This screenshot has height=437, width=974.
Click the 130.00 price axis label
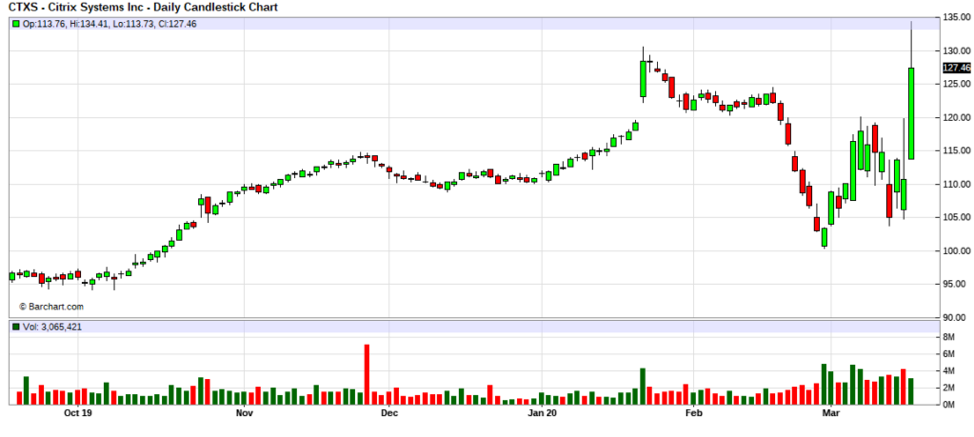pyautogui.click(x=956, y=51)
